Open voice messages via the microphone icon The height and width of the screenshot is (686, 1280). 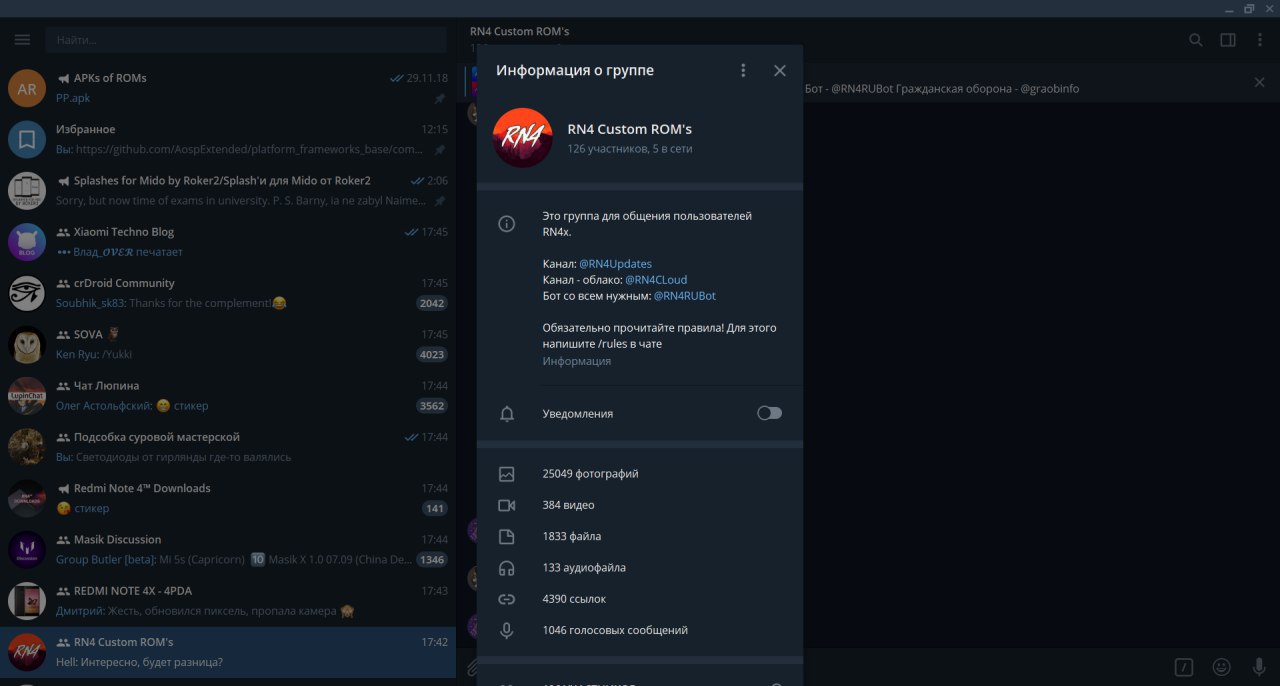pyautogui.click(x=507, y=630)
